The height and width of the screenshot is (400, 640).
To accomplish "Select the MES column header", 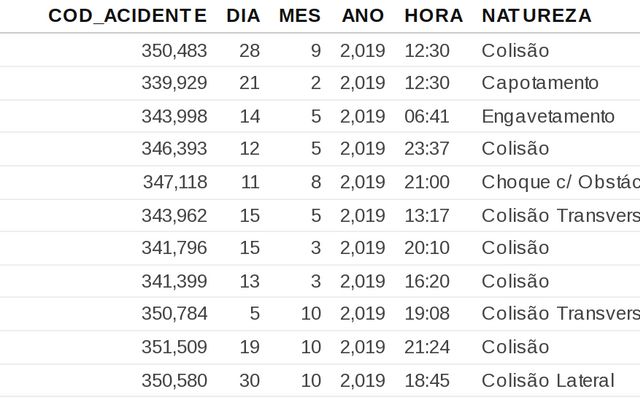I will [x=300, y=16].
